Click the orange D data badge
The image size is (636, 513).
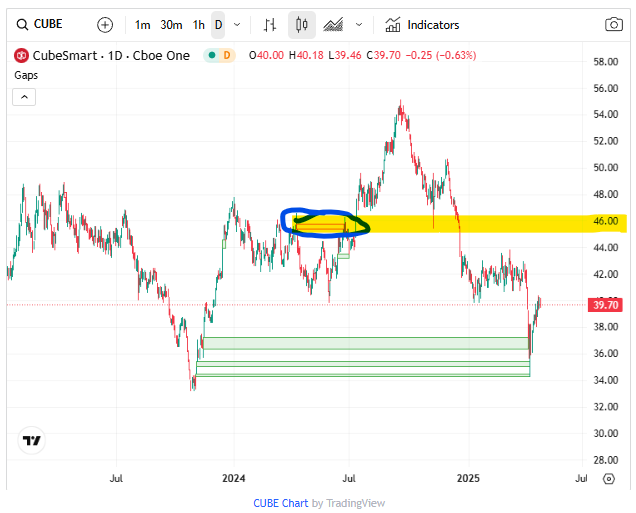click(x=227, y=56)
